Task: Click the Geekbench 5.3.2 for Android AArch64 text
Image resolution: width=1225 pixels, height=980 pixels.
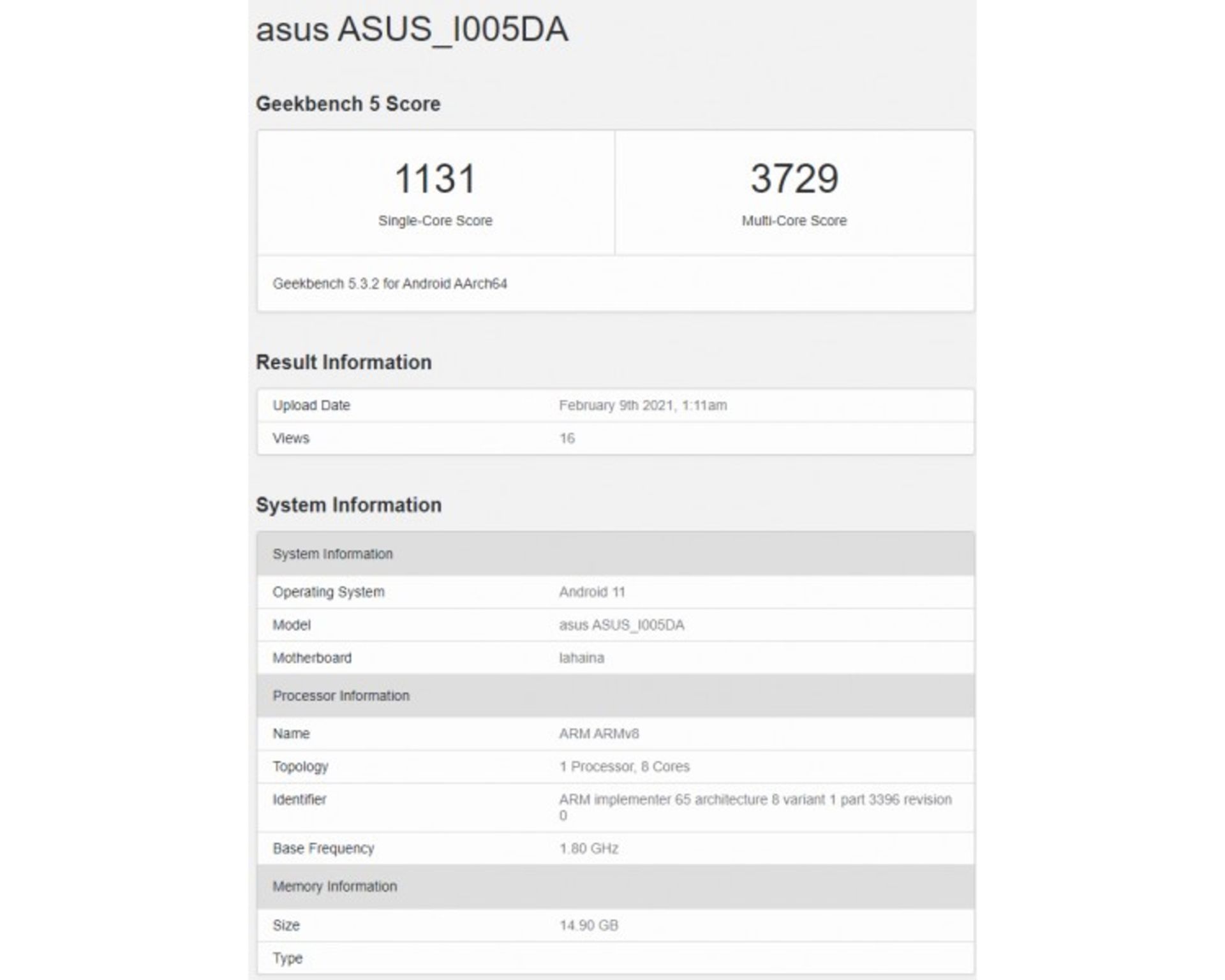Action: click(x=389, y=284)
